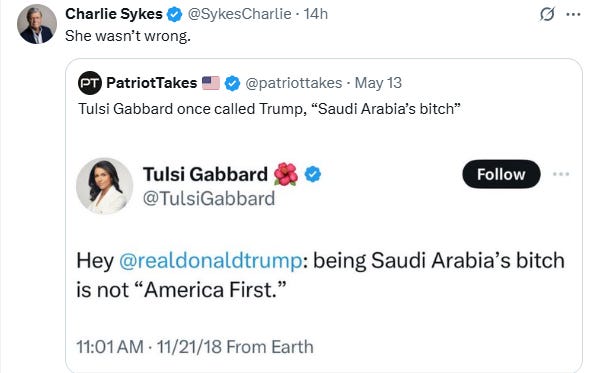This screenshot has width=591, height=373.
Task: Click the PatriotTakes PT logo avatar
Action: coord(90,83)
